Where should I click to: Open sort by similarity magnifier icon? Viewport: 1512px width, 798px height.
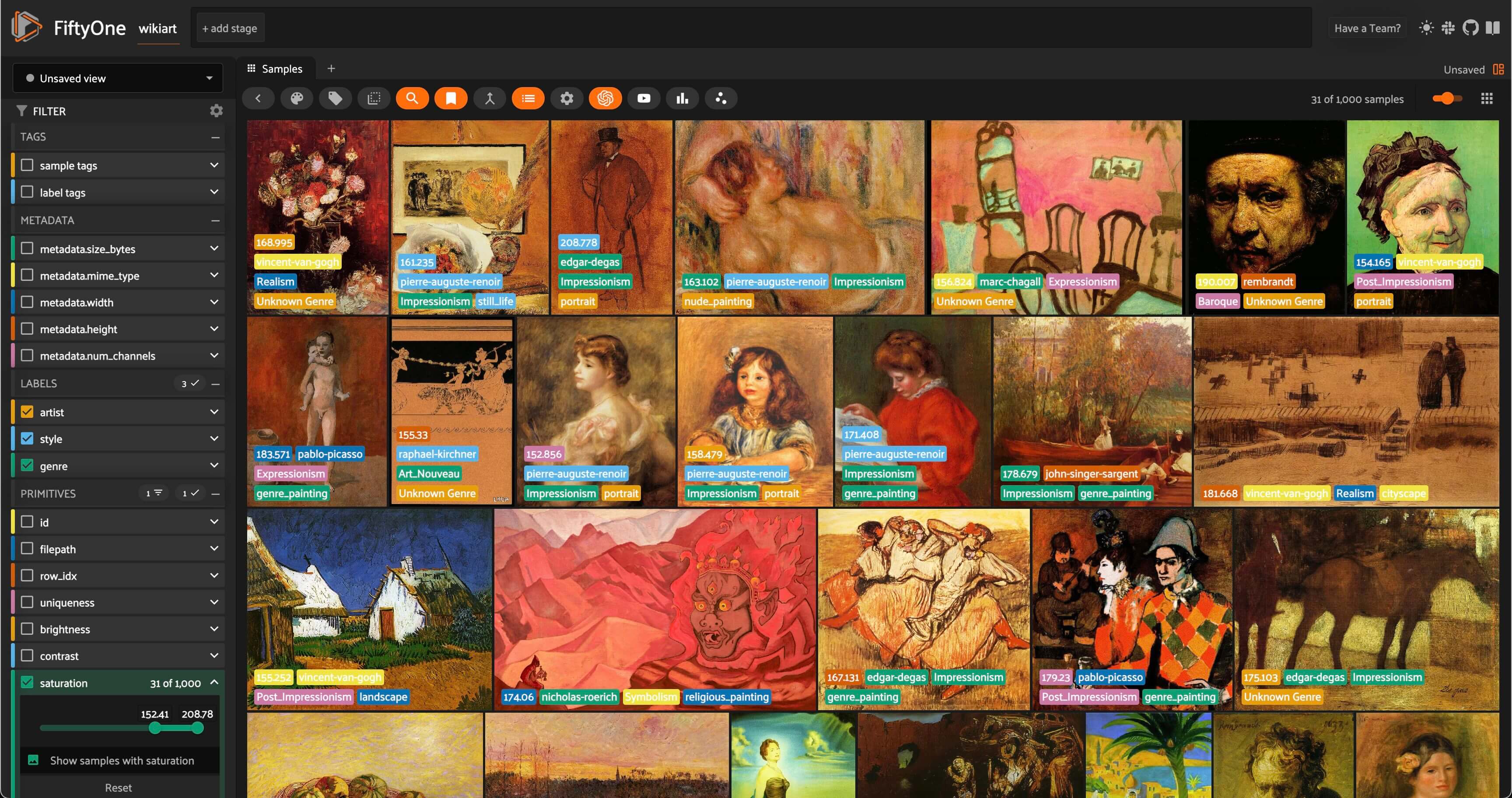412,98
